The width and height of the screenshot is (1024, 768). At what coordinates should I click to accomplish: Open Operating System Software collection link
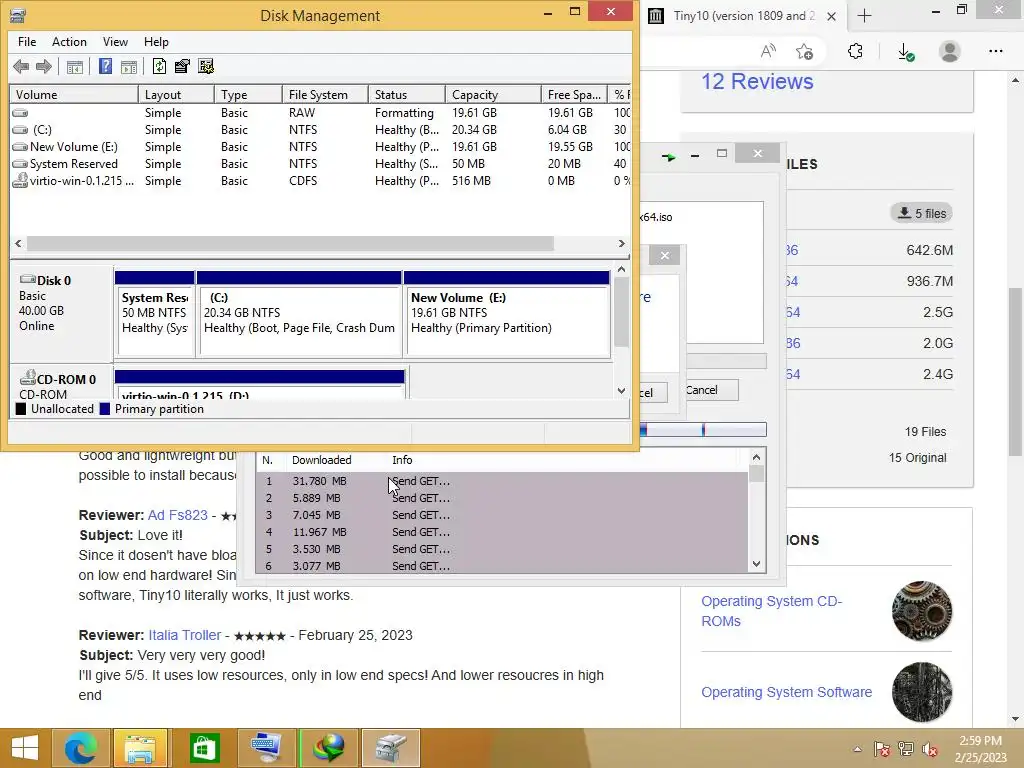[786, 692]
